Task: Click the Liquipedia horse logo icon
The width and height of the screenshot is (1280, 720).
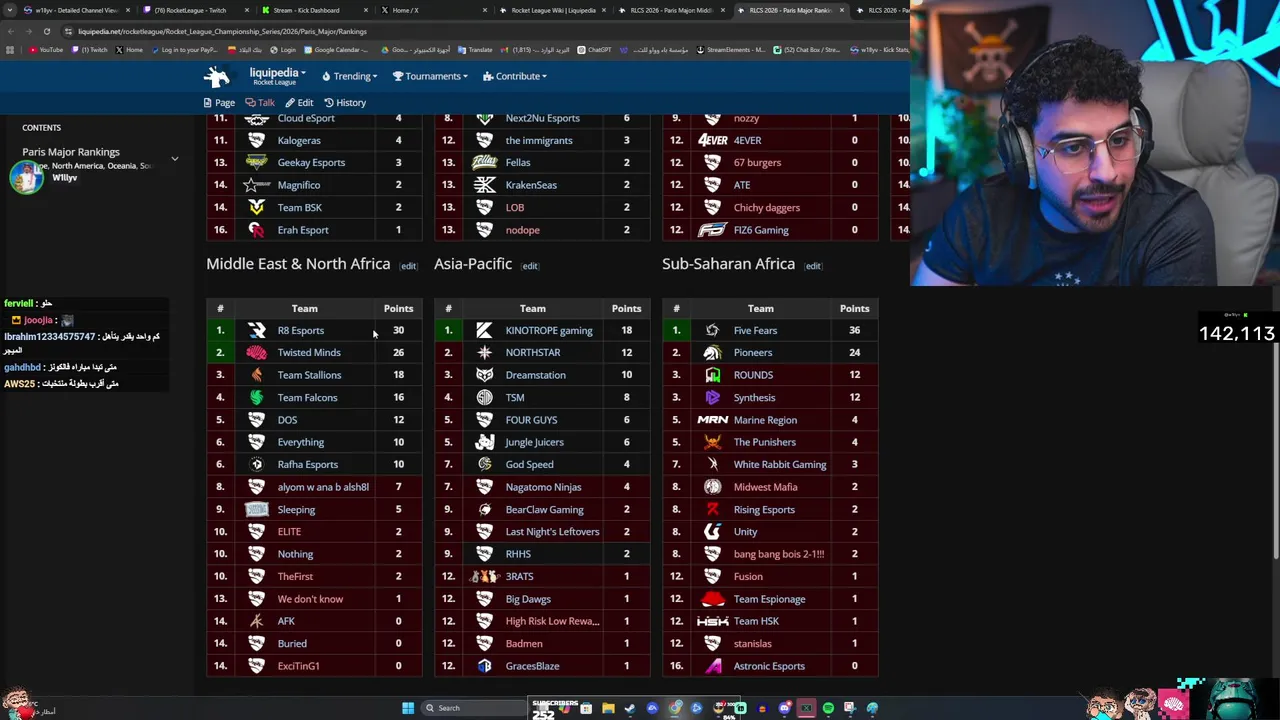Action: (217, 76)
